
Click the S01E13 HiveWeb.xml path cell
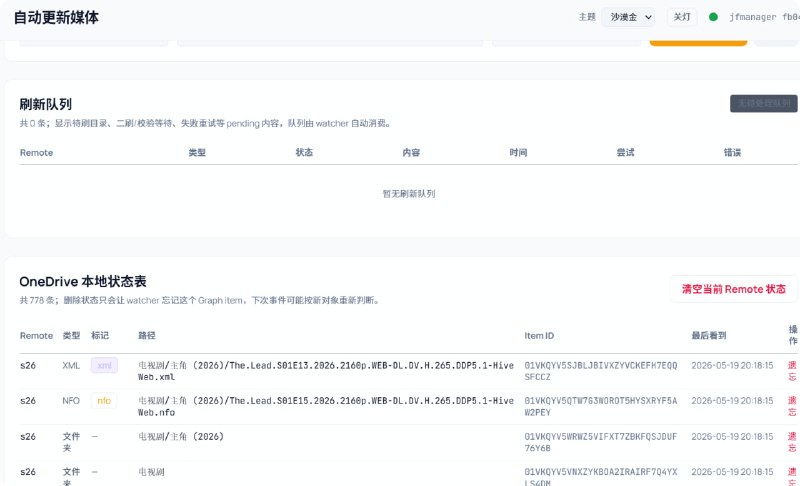326,371
